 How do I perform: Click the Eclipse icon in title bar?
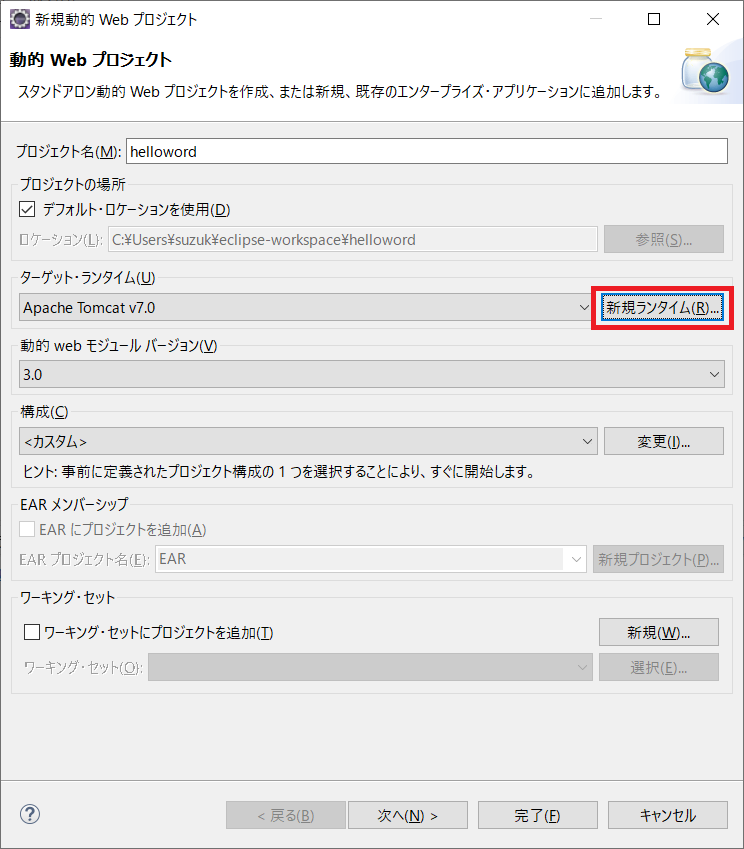20,19
